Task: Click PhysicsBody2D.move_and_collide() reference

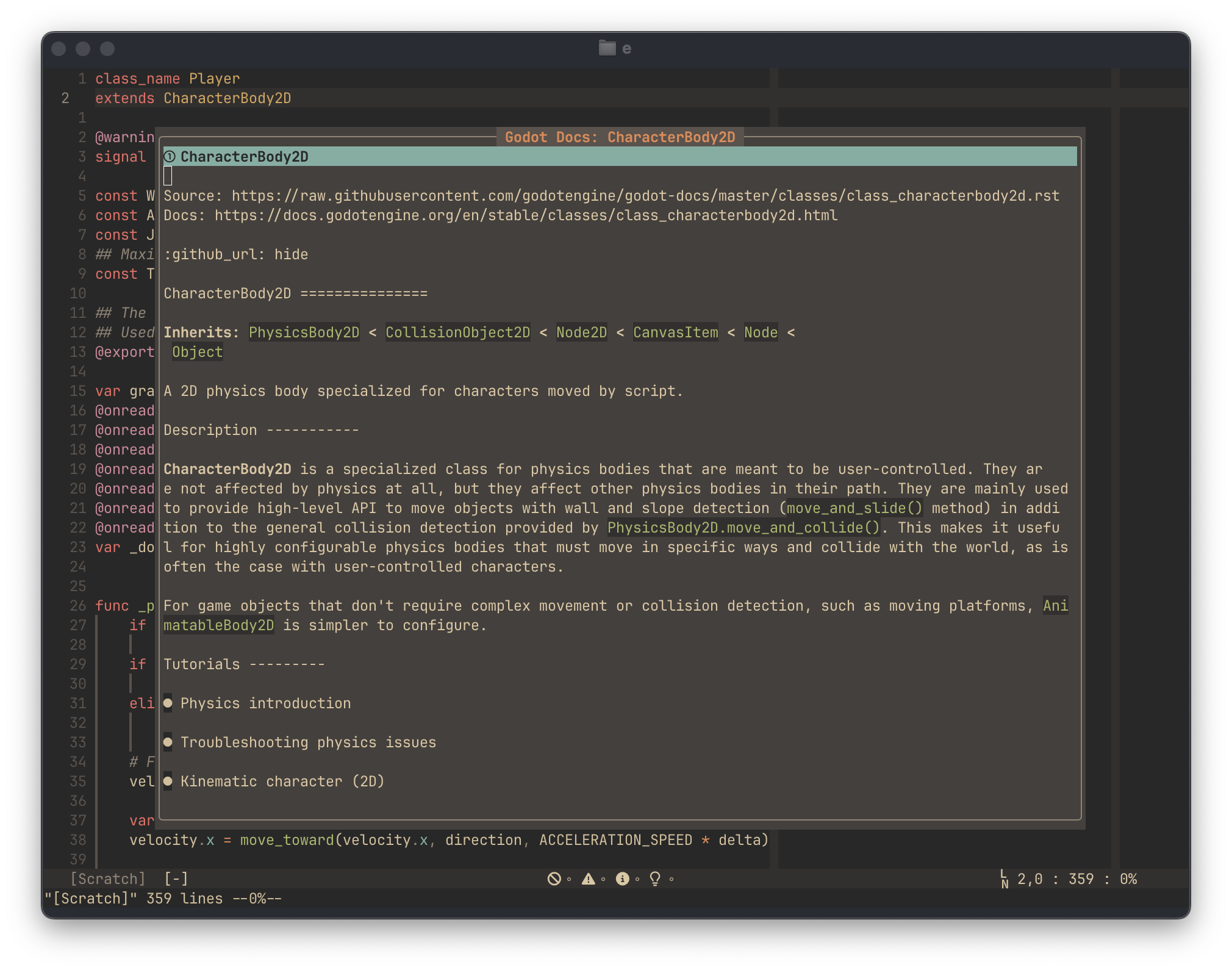Action: pyautogui.click(x=743, y=528)
